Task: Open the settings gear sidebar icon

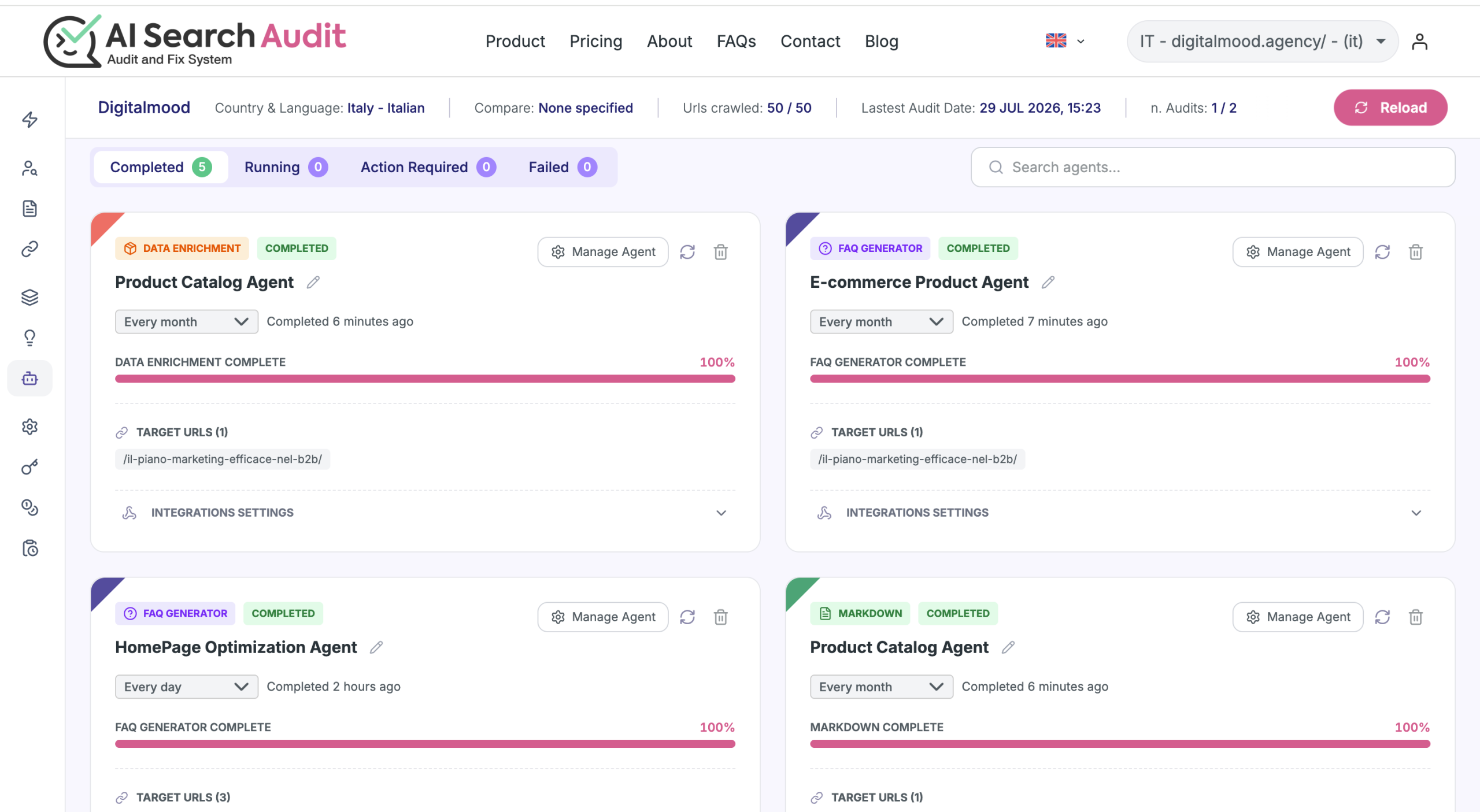Action: click(x=30, y=427)
